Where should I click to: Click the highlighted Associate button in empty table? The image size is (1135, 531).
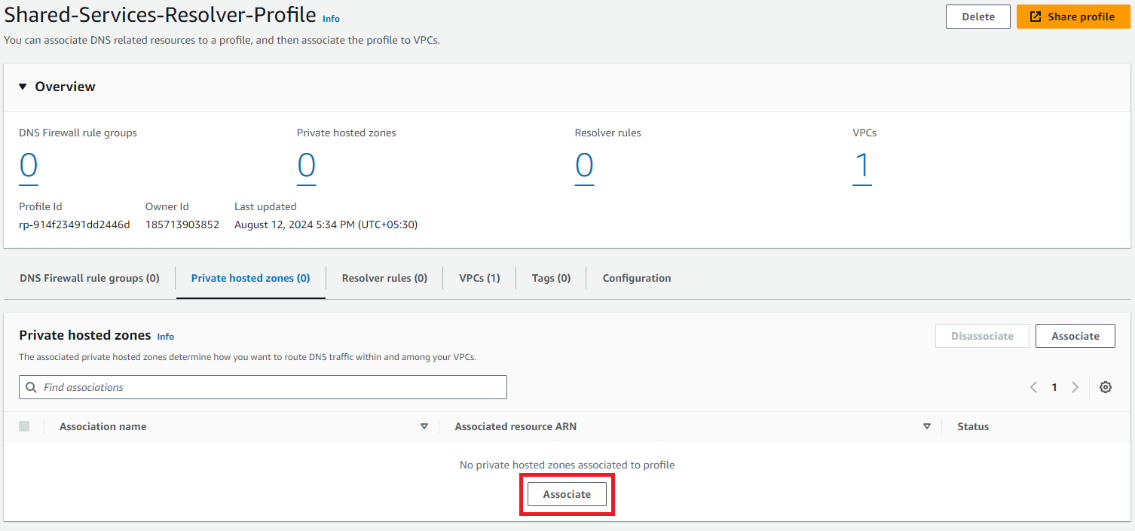[567, 494]
